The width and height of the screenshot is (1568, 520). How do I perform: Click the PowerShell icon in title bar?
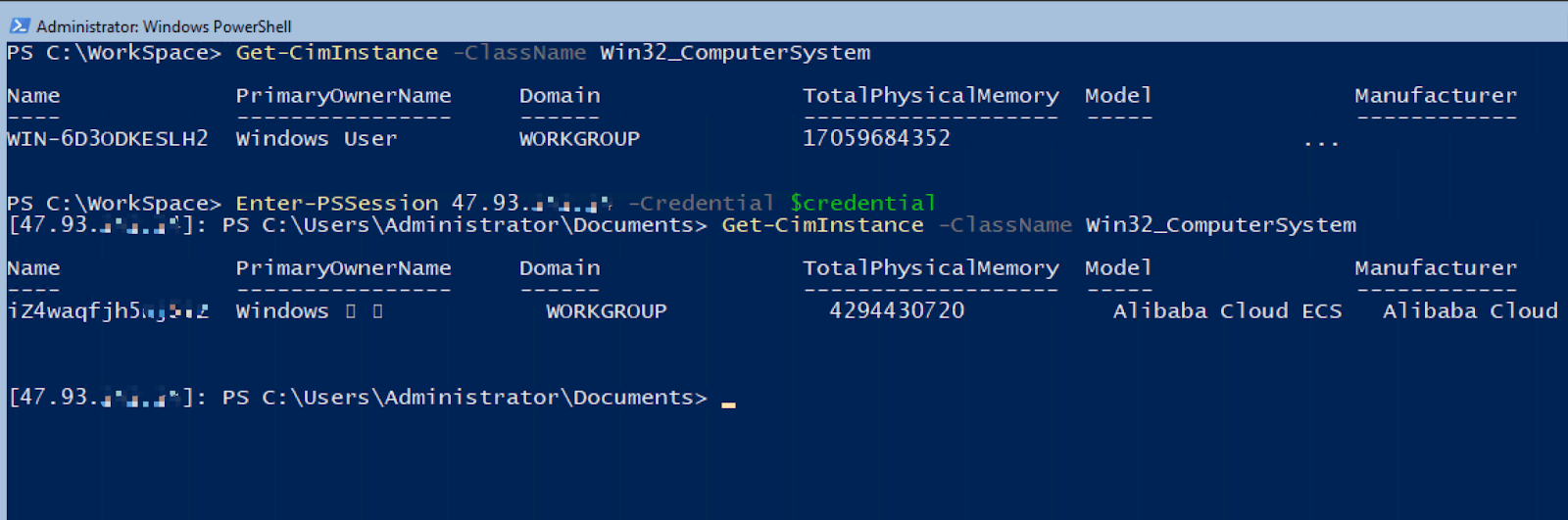pyautogui.click(x=20, y=25)
